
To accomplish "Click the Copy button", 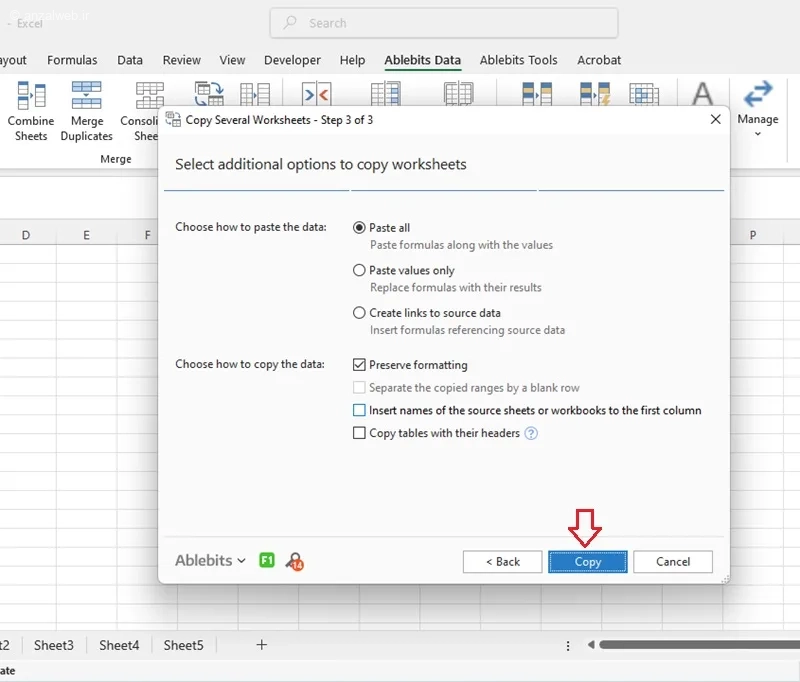I will (x=588, y=561).
